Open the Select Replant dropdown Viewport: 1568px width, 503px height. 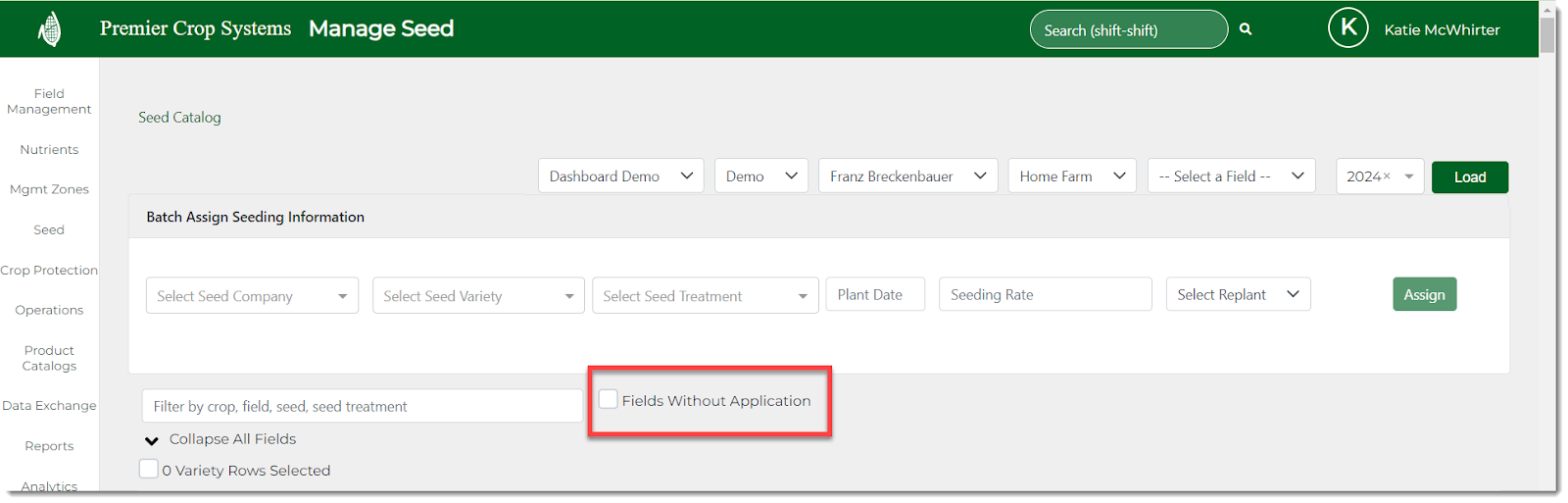1238,294
